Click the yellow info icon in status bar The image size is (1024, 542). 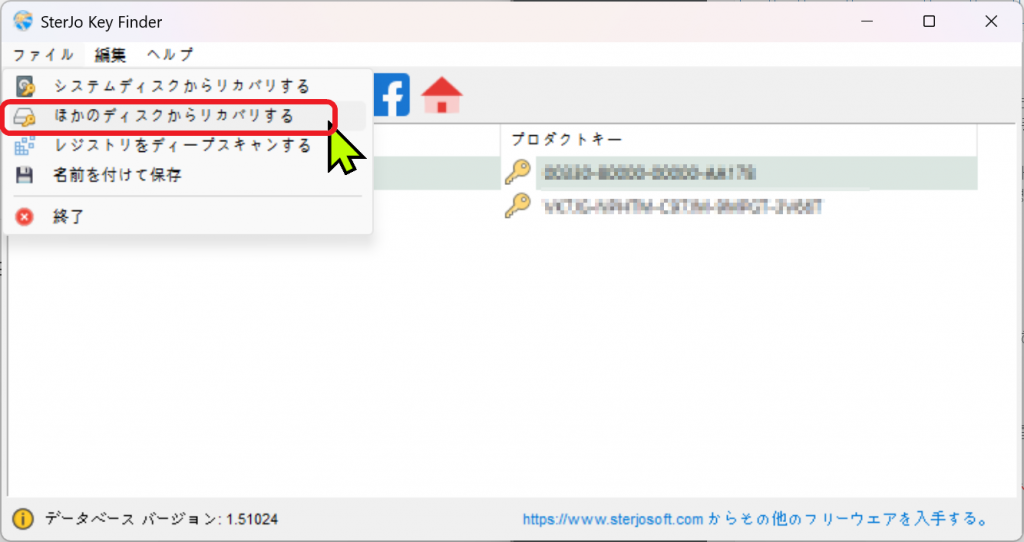point(23,519)
